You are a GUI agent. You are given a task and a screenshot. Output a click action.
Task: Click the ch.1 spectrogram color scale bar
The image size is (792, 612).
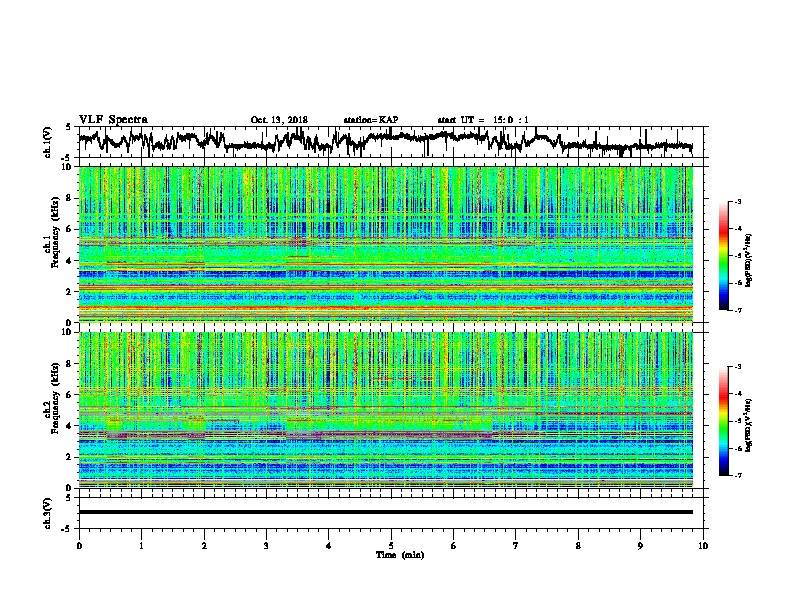723,256
